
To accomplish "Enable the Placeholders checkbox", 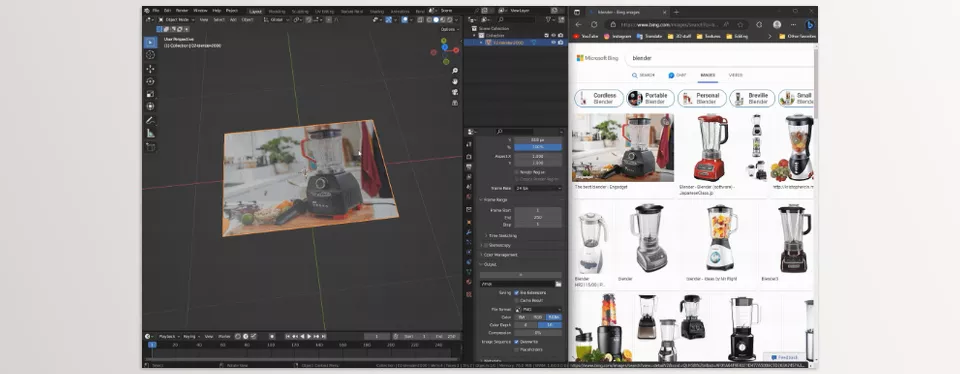I will click(517, 350).
